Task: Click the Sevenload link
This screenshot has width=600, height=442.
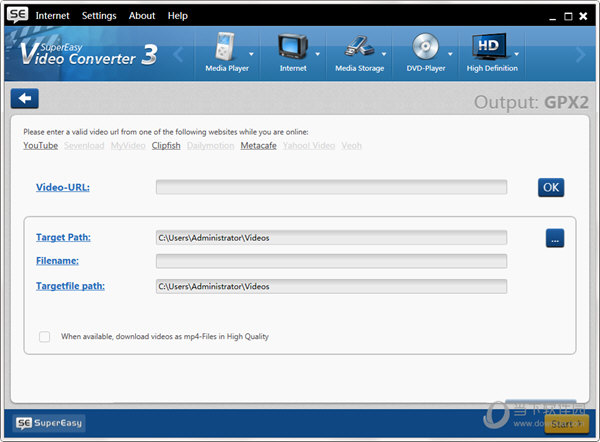Action: tap(84, 146)
